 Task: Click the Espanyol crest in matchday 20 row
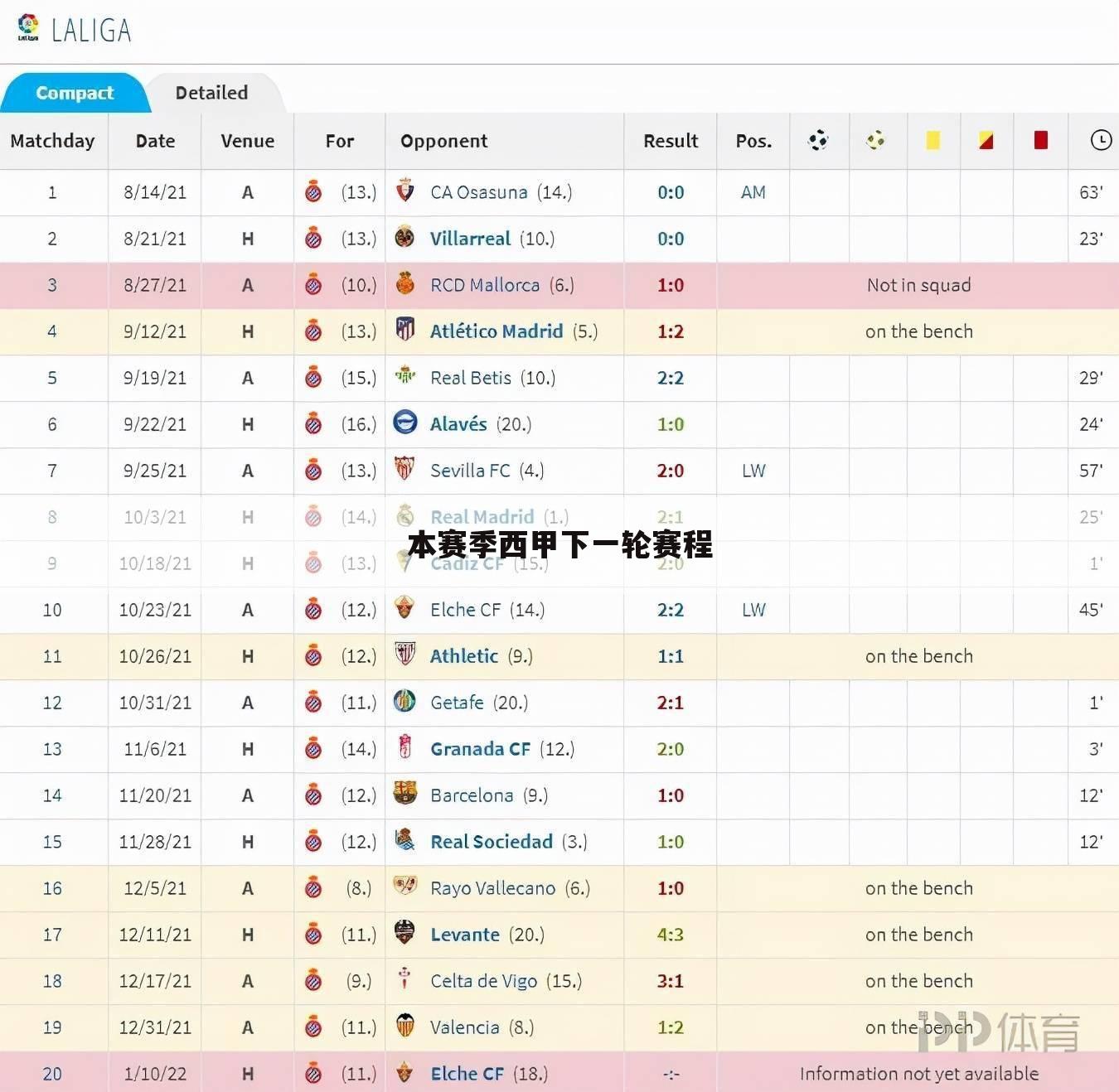point(313,1074)
